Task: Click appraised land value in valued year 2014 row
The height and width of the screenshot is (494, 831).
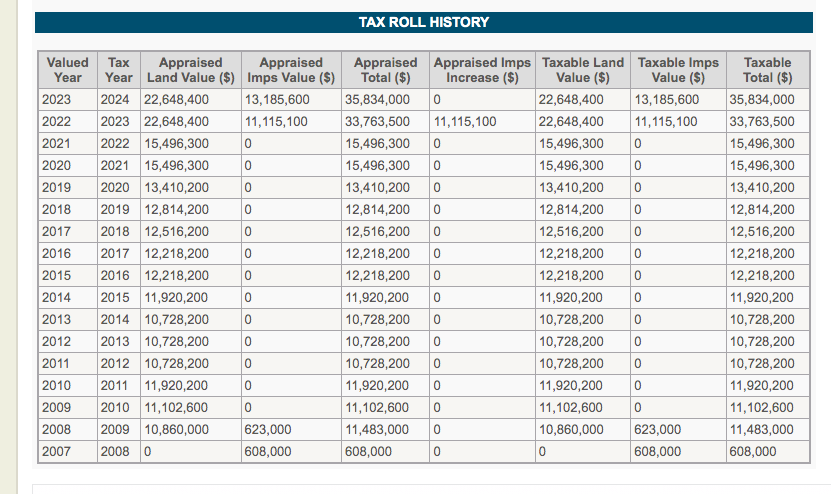Action: [191, 298]
